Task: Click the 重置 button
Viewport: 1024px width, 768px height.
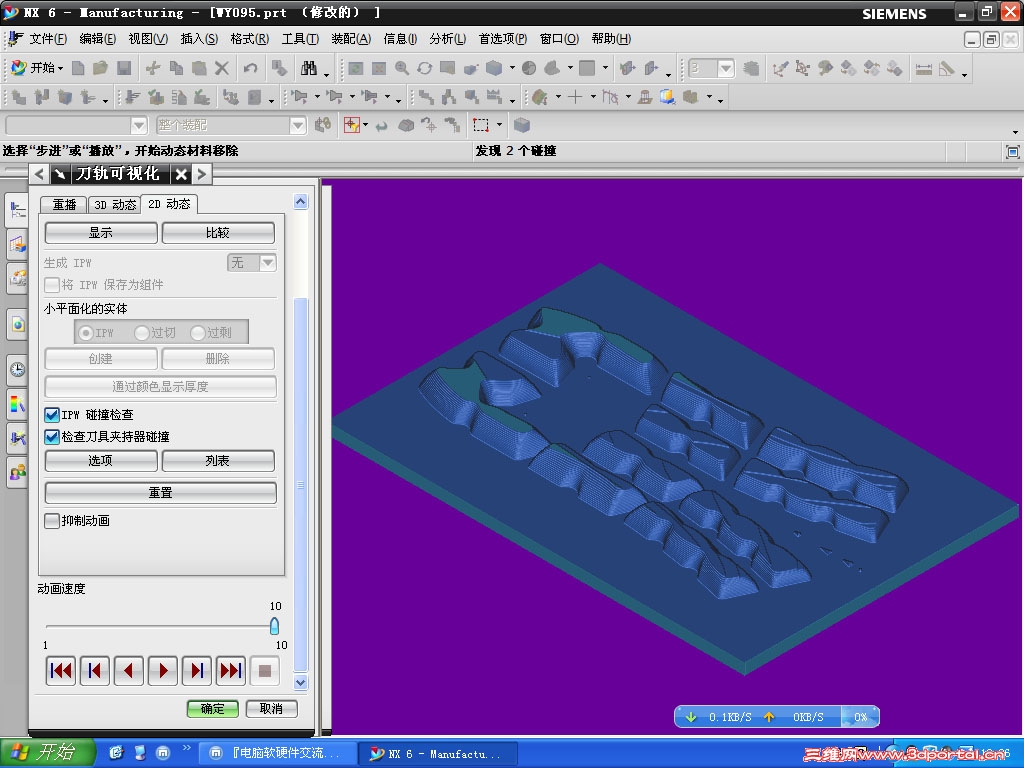Action: pyautogui.click(x=161, y=492)
